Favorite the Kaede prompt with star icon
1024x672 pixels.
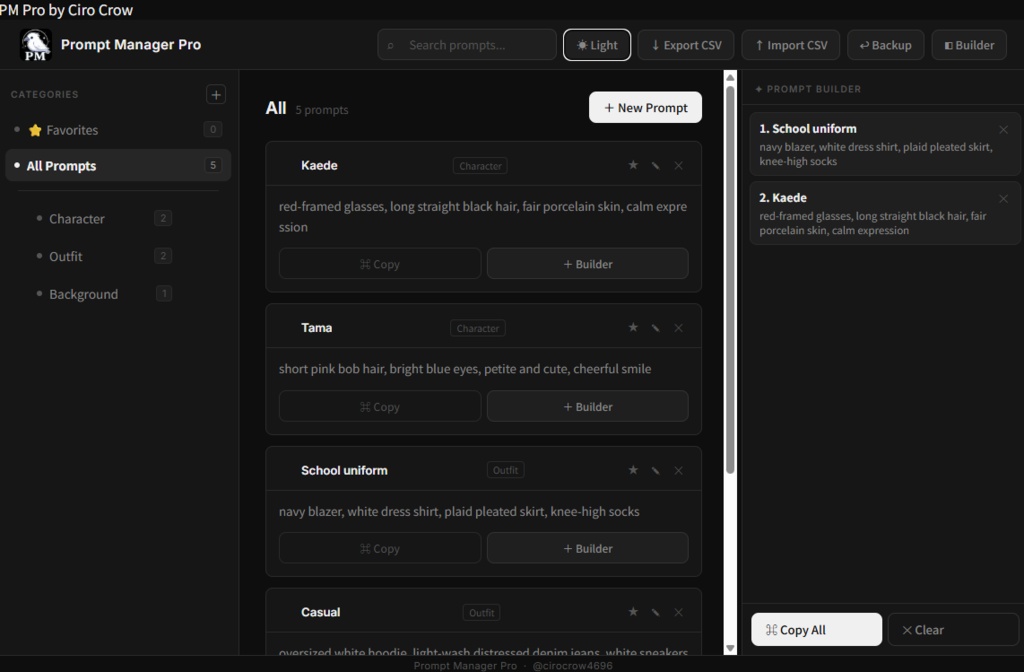point(633,165)
